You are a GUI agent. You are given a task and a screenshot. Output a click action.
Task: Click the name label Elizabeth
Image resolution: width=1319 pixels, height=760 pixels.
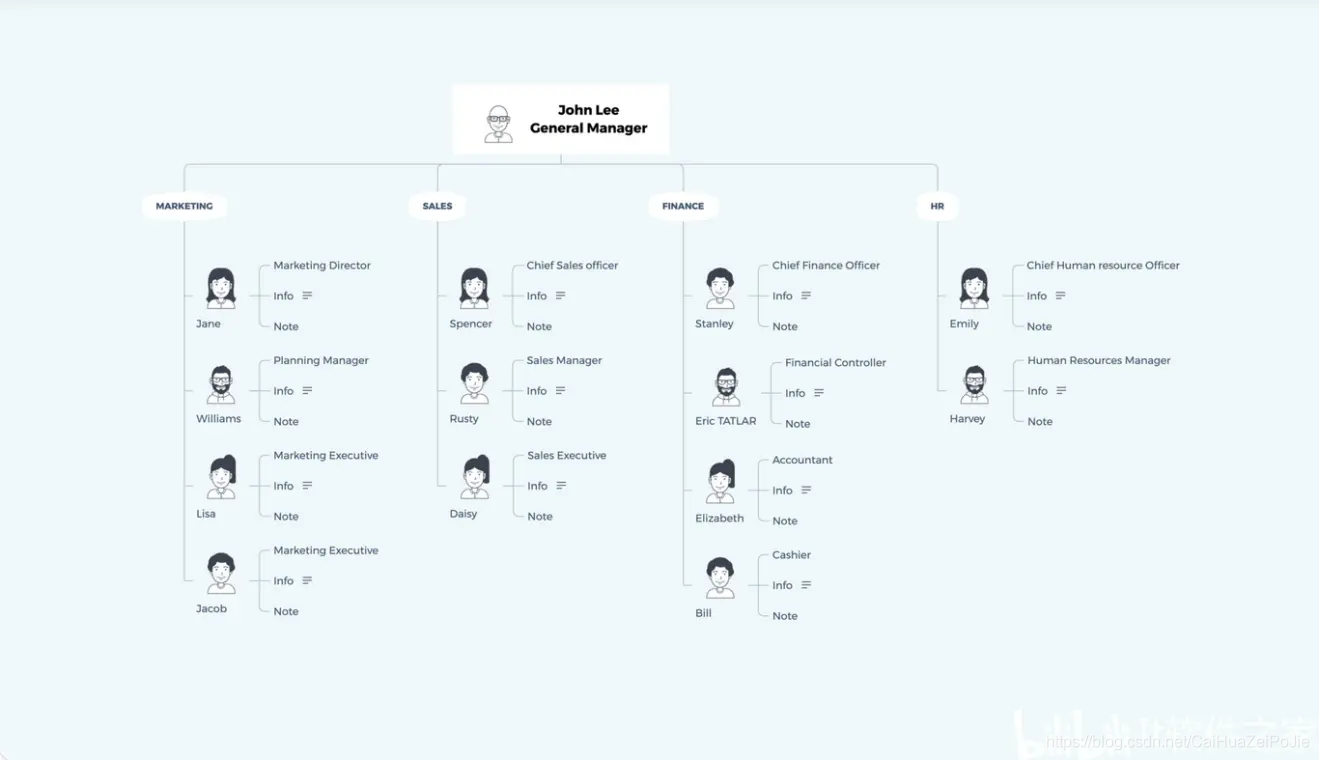tap(720, 519)
